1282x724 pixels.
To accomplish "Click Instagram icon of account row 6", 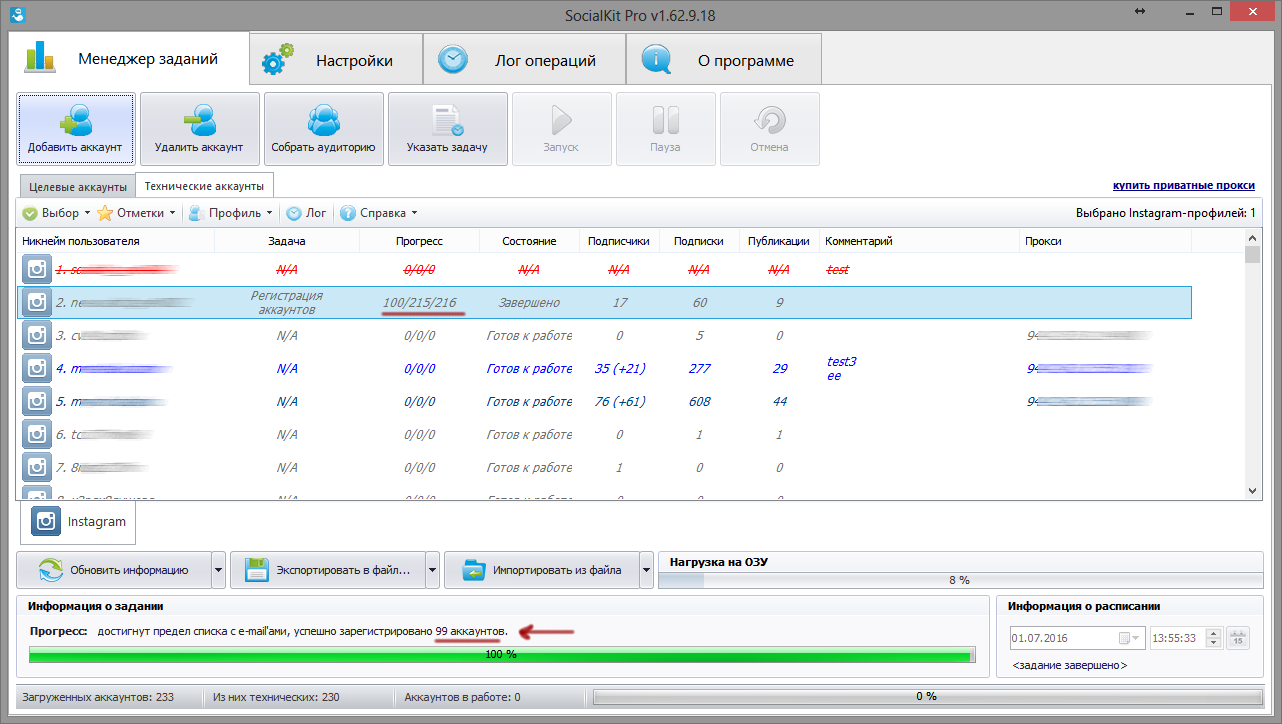I will pyautogui.click(x=37, y=434).
